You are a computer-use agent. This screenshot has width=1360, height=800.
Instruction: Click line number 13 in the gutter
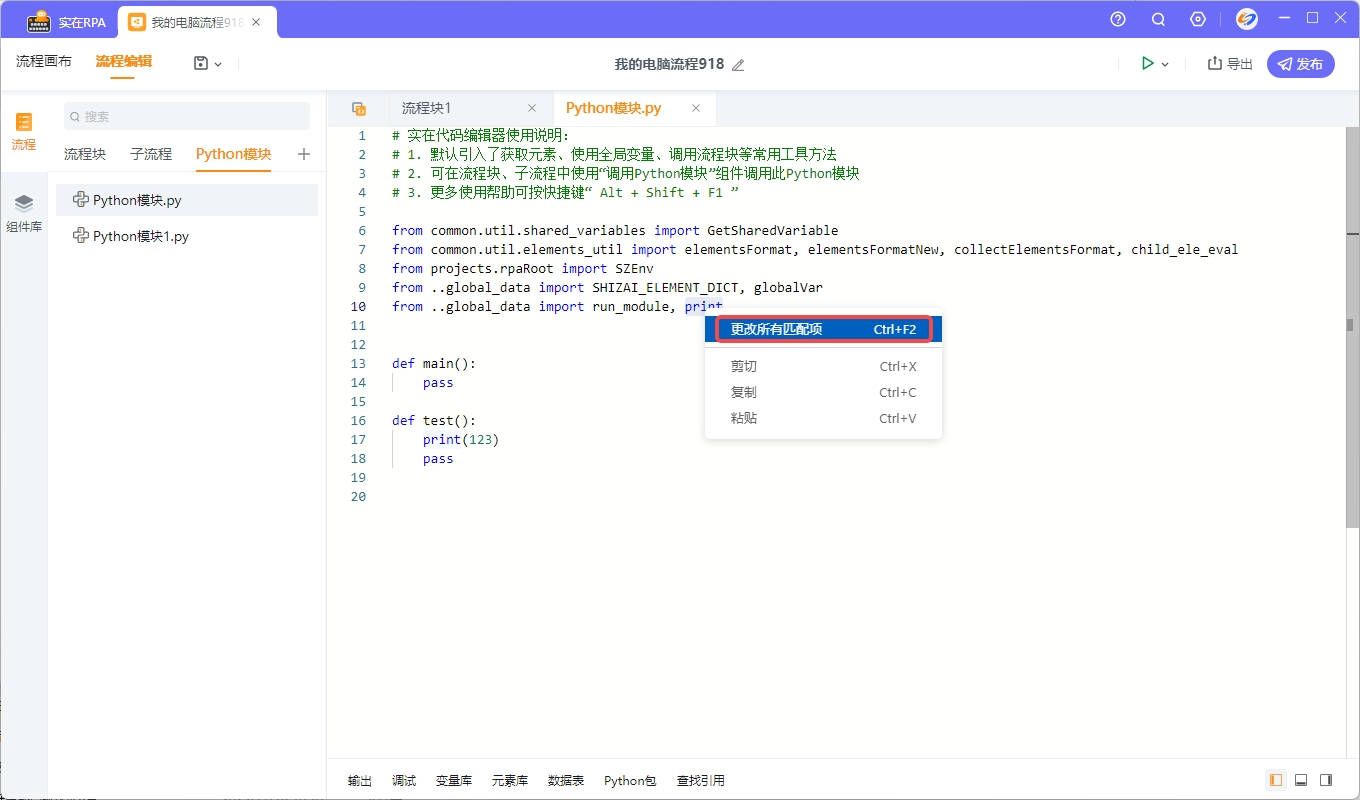(x=360, y=364)
